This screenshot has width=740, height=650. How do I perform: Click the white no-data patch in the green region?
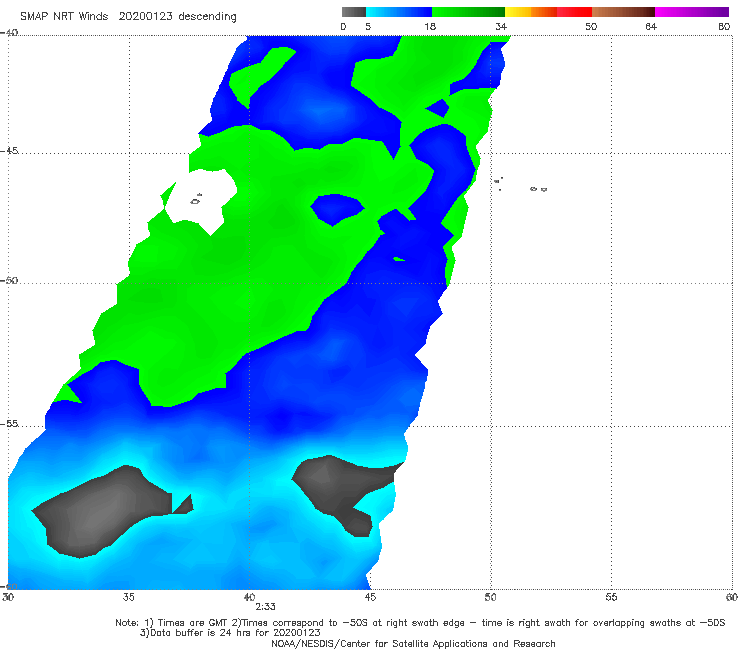click(x=201, y=202)
